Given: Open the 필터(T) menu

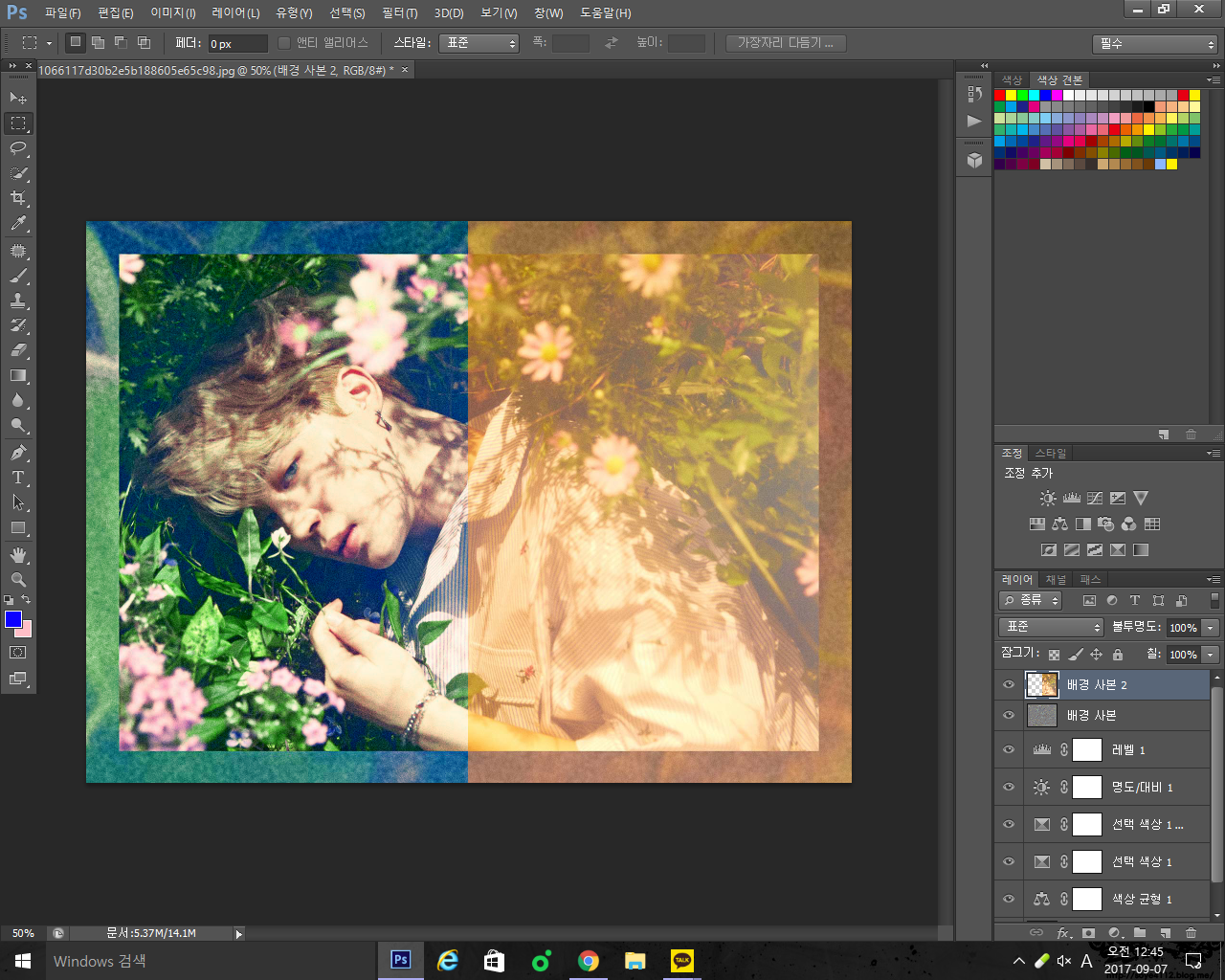Looking at the screenshot, I should pyautogui.click(x=399, y=13).
